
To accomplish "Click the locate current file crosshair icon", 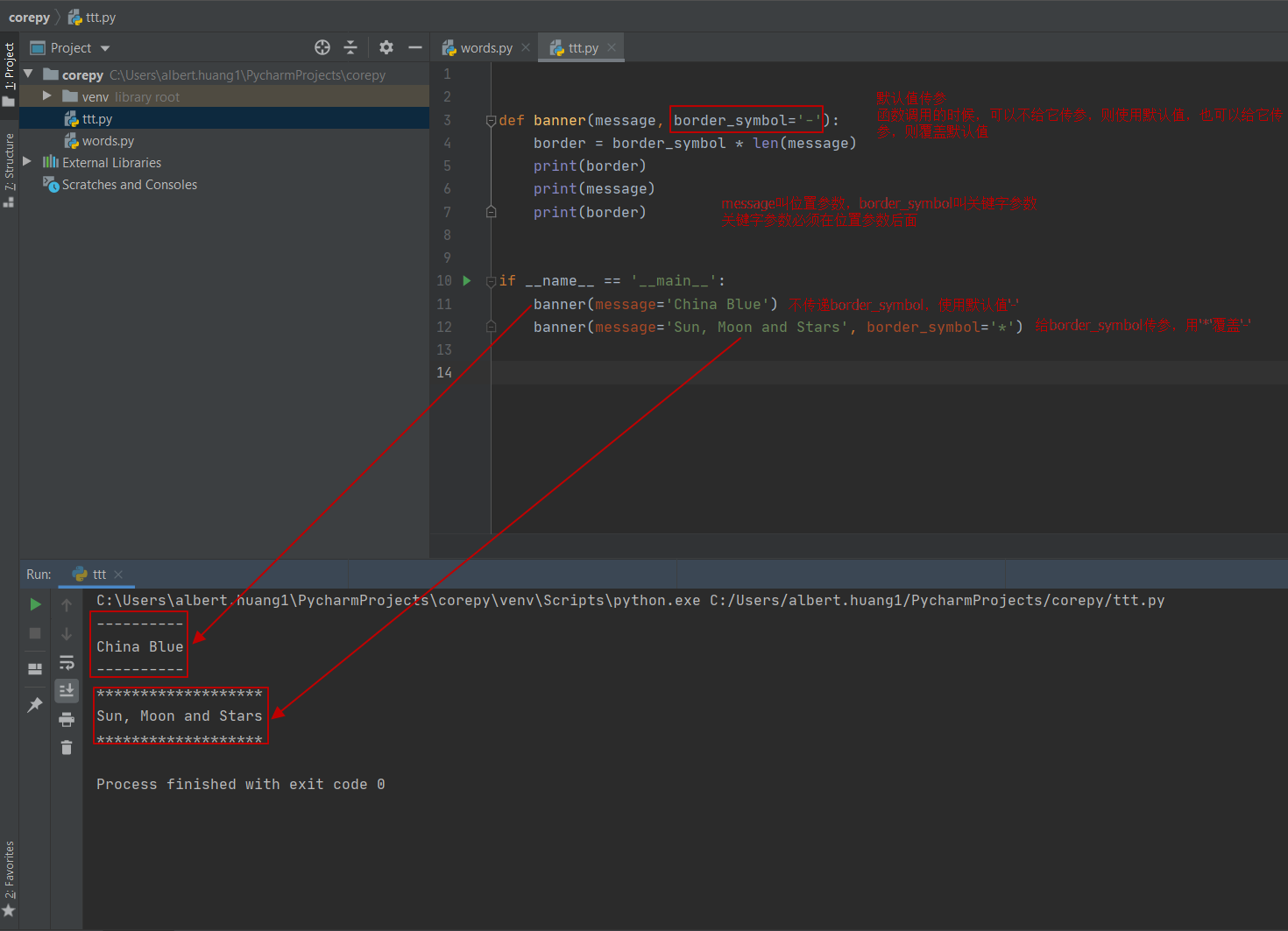I will pos(322,47).
